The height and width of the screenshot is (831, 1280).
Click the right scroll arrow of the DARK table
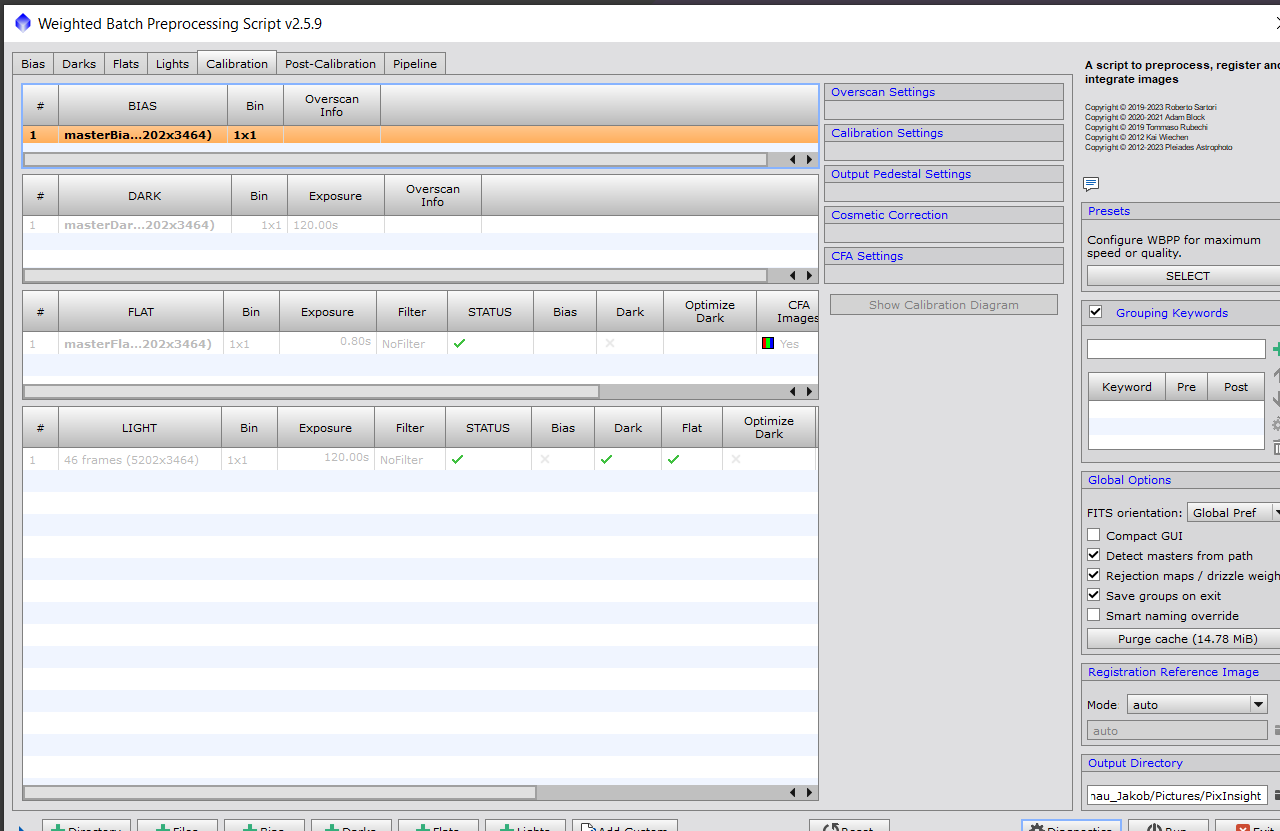click(x=809, y=275)
